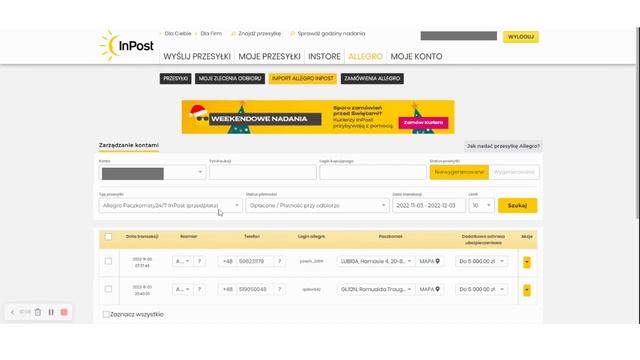The width and height of the screenshot is (640, 360).
Task: Open Dla Ciebie link
Action: coord(178,34)
